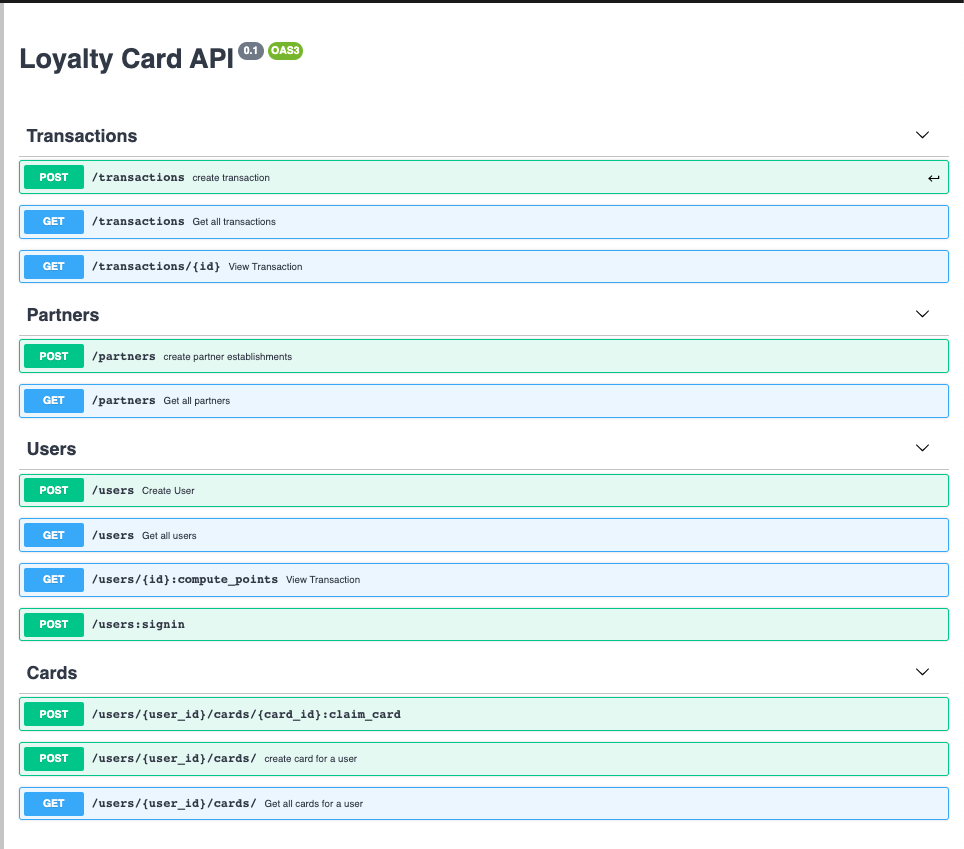The image size is (964, 849).
Task: Click GET badge for compute_points endpoint
Action: click(x=53, y=579)
